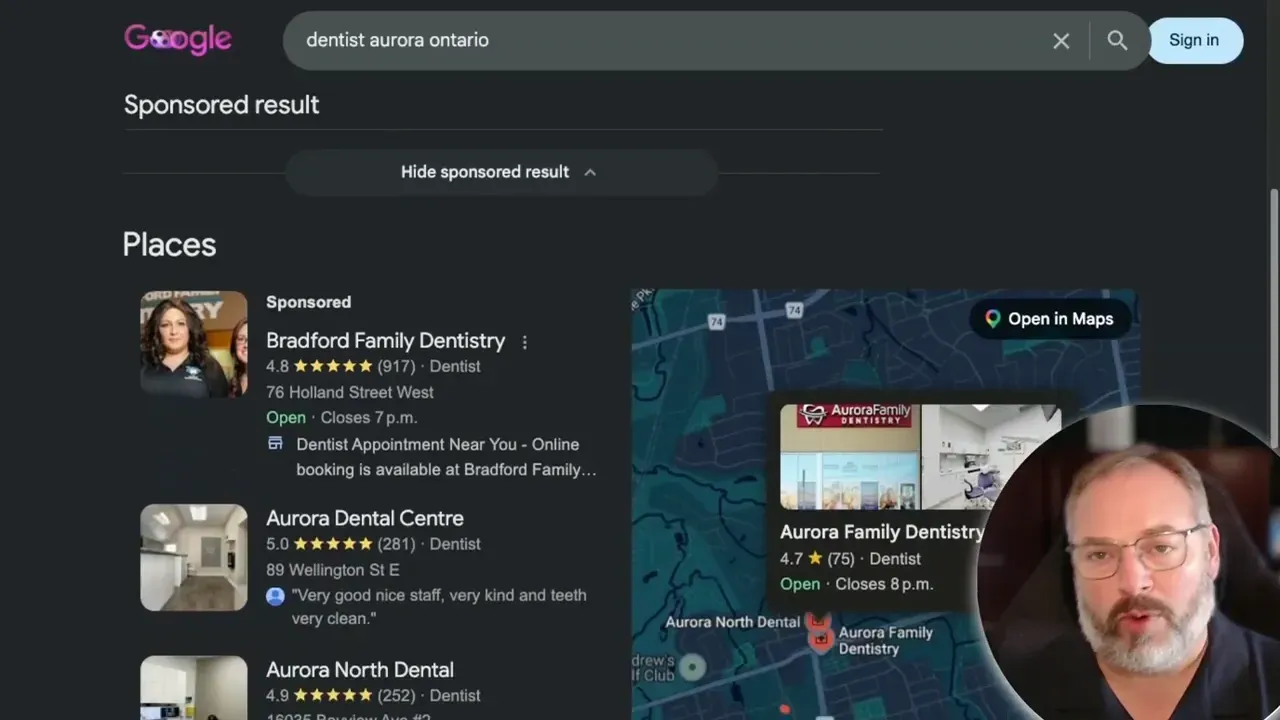1280x720 pixels.
Task: Click the Google logo
Action: (x=178, y=40)
